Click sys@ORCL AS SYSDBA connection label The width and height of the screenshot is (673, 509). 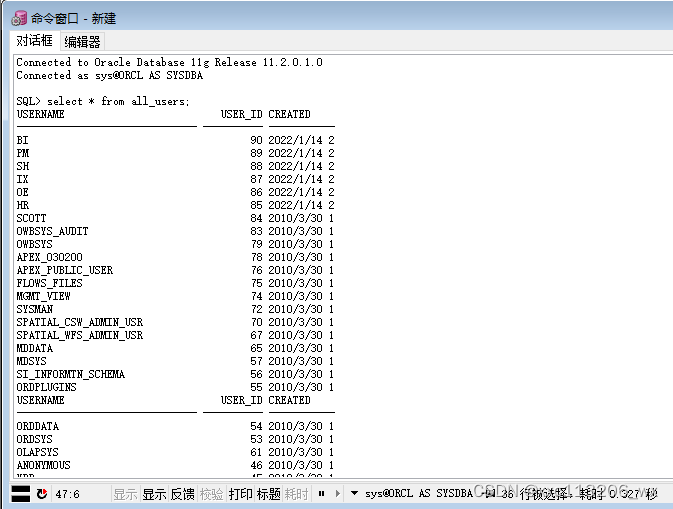tap(419, 494)
